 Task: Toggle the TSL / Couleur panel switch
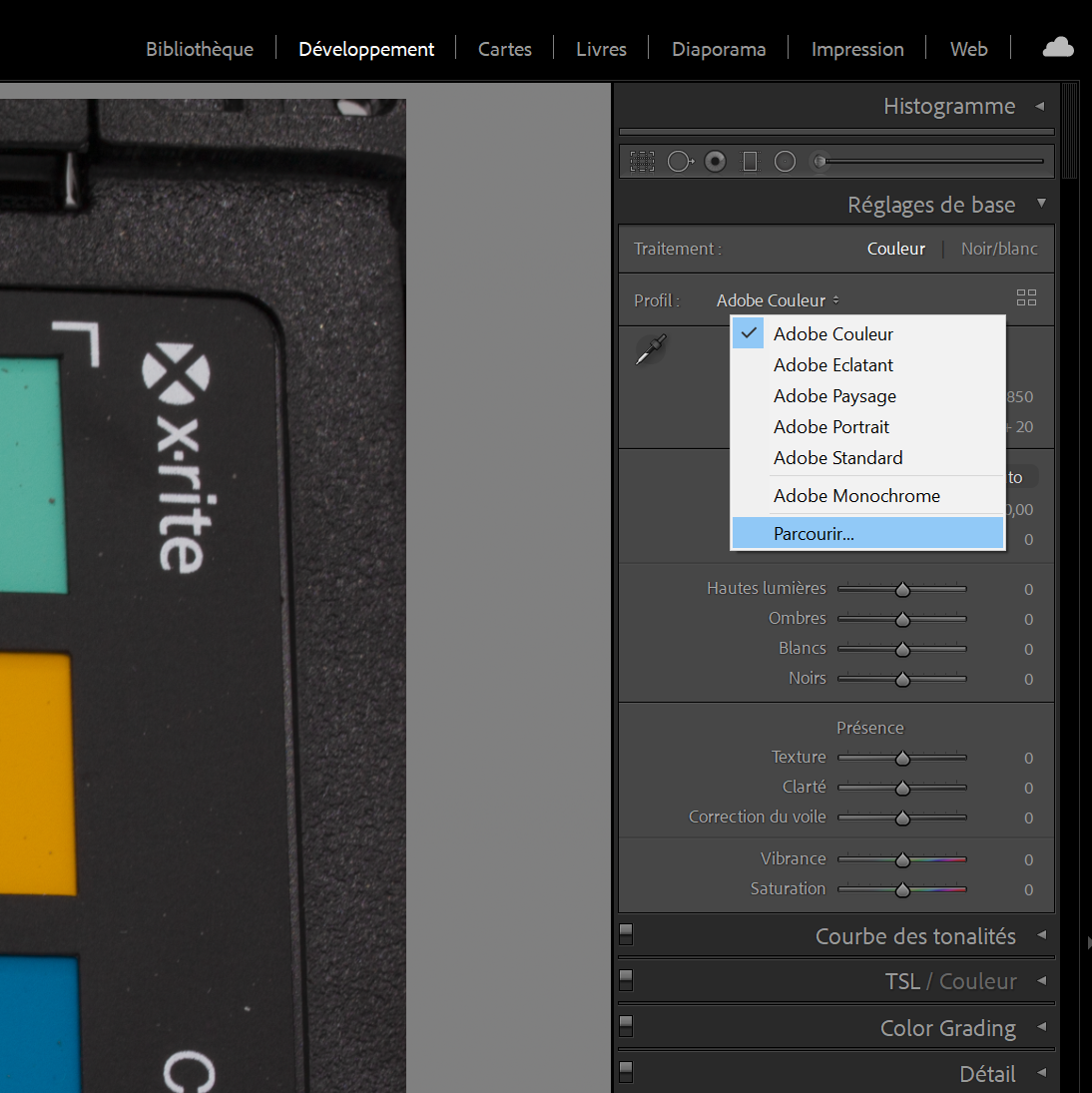[x=626, y=980]
